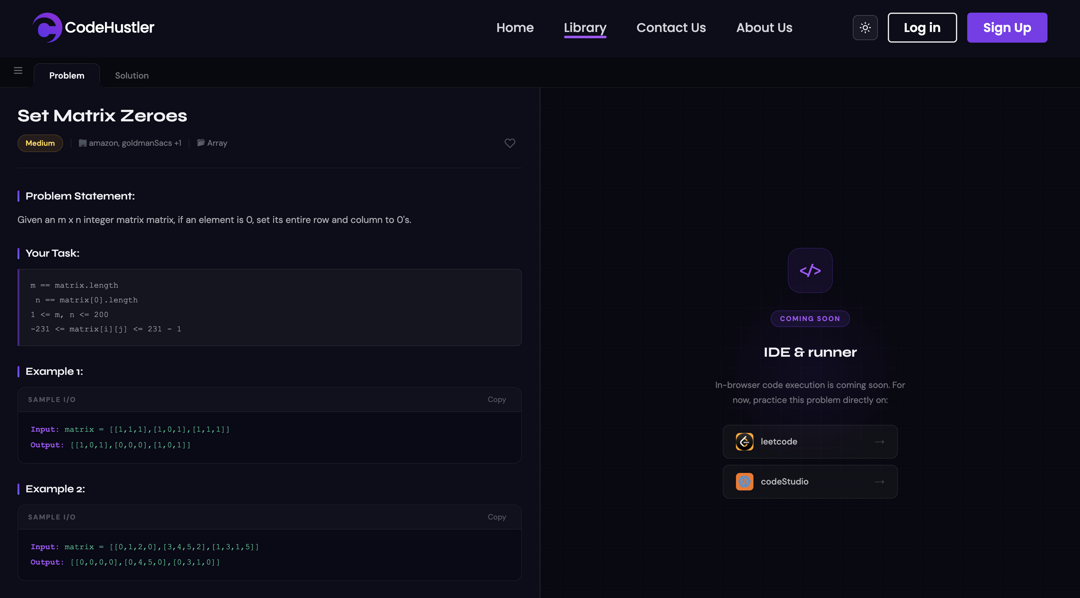Expand the companies list via +1

pyautogui.click(x=178, y=143)
